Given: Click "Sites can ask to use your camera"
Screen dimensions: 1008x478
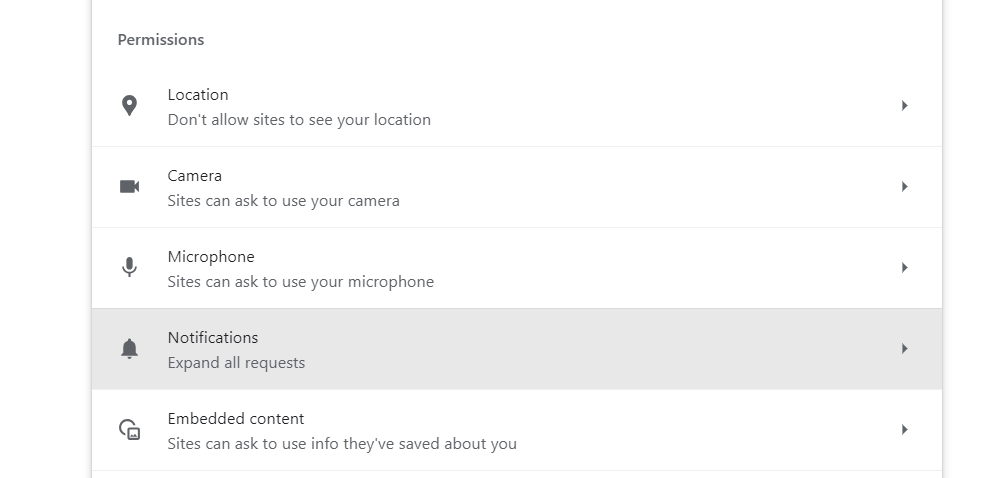Looking at the screenshot, I should point(283,201).
